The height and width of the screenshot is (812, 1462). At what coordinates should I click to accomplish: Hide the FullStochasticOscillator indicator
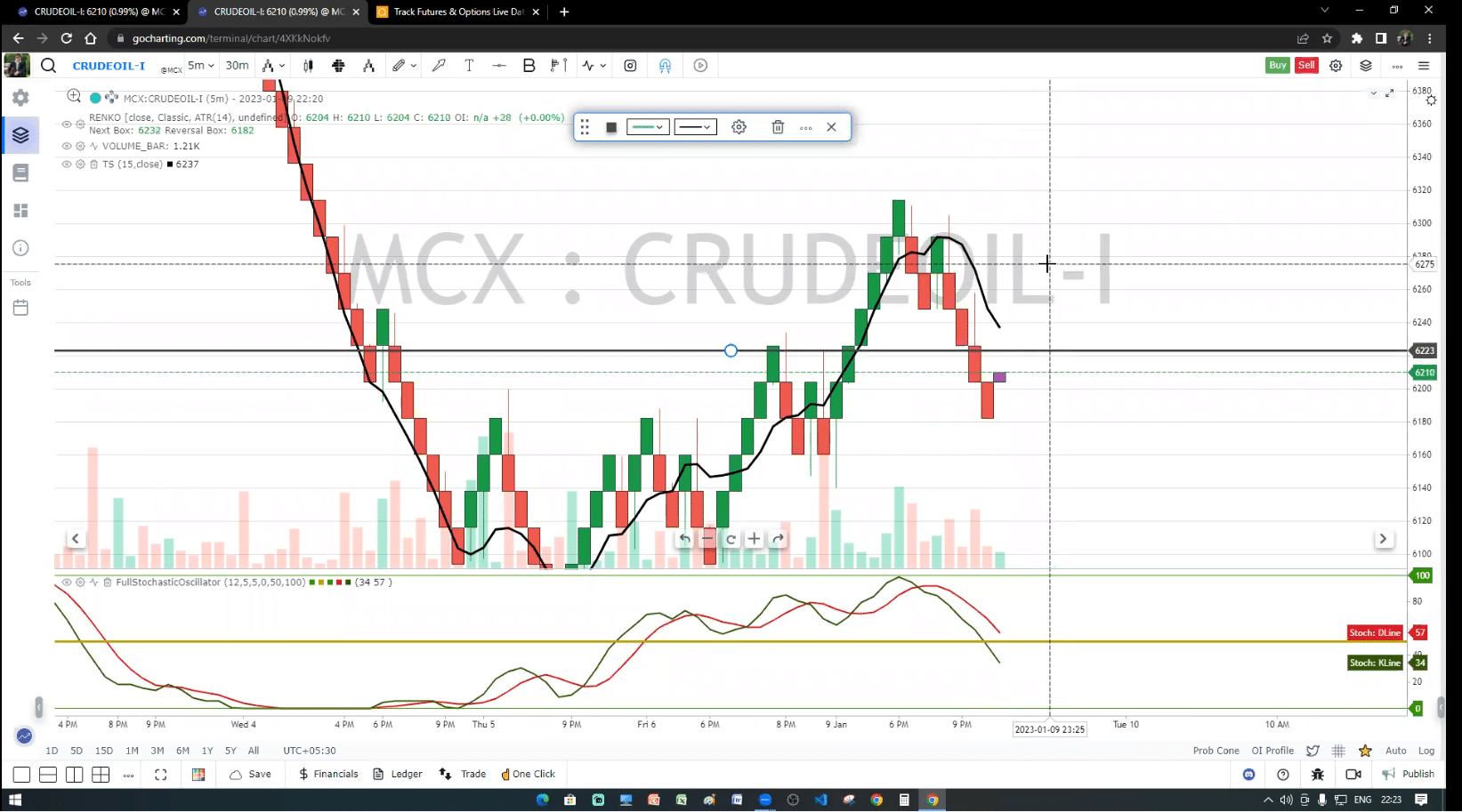click(x=67, y=583)
